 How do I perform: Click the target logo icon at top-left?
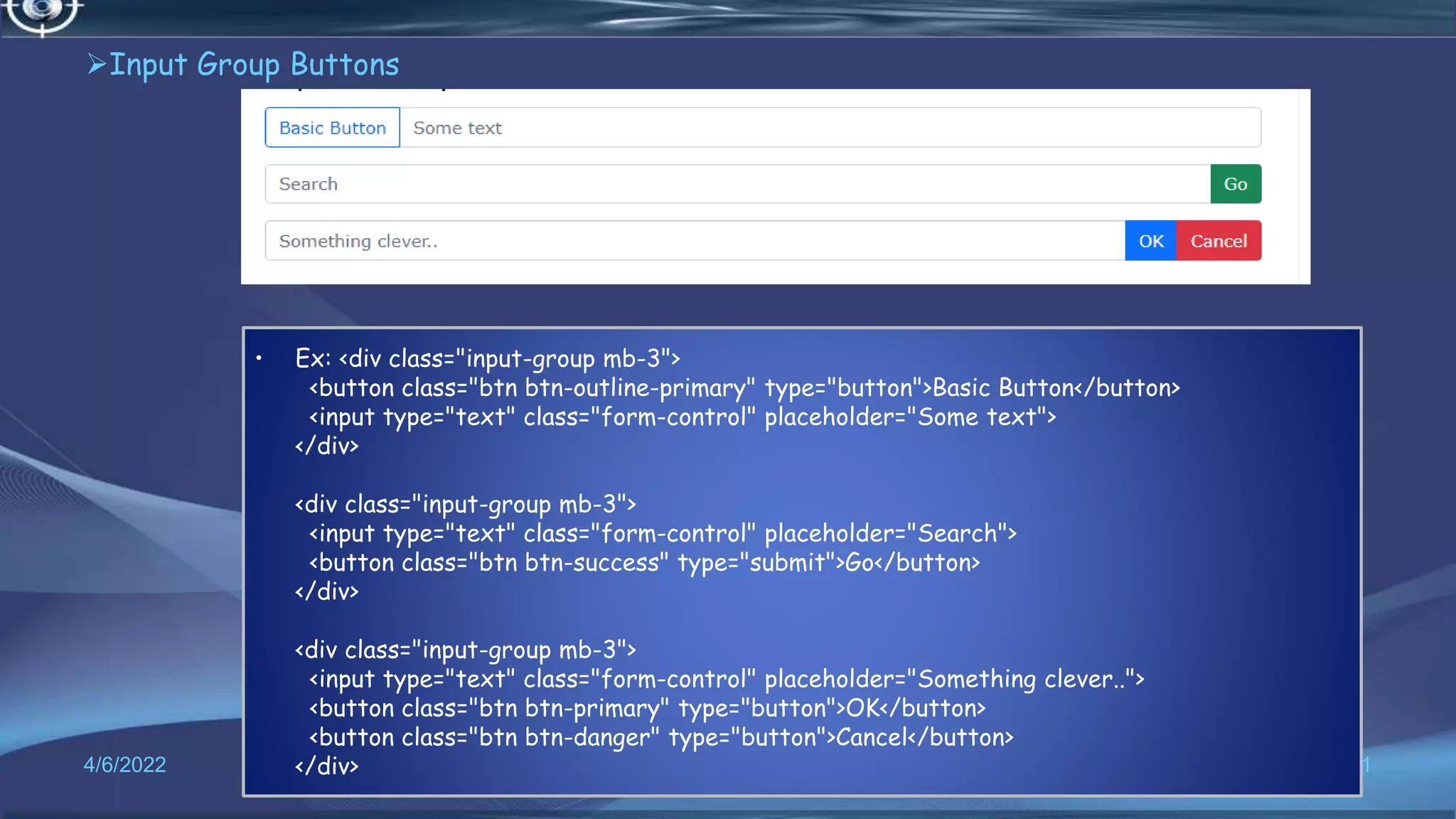(x=43, y=16)
